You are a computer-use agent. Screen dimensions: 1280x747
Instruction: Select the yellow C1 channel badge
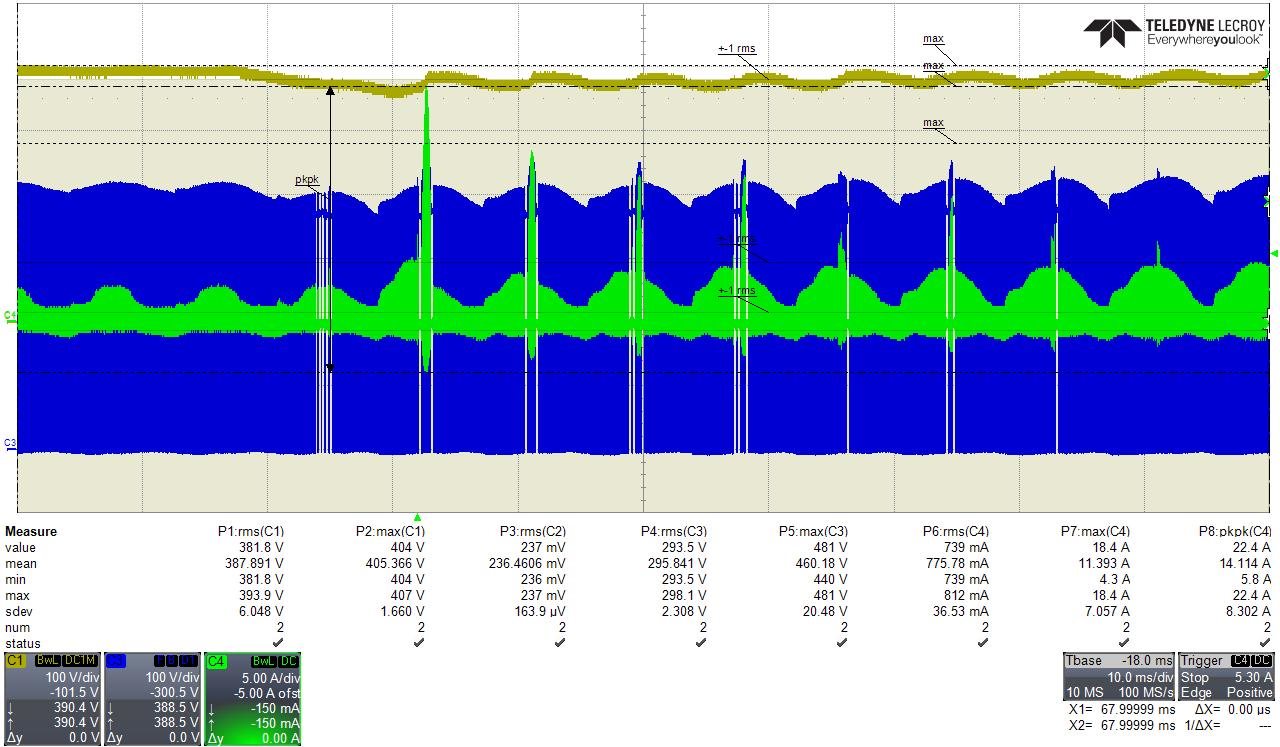coord(15,661)
